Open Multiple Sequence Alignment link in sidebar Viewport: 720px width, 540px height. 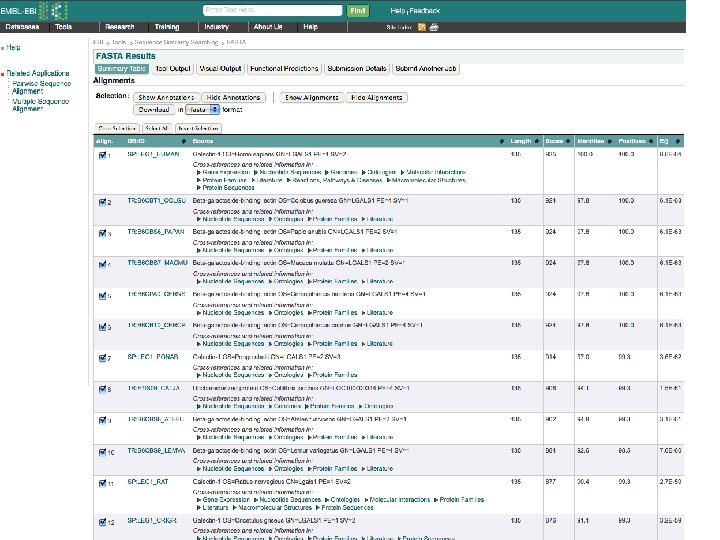point(40,105)
